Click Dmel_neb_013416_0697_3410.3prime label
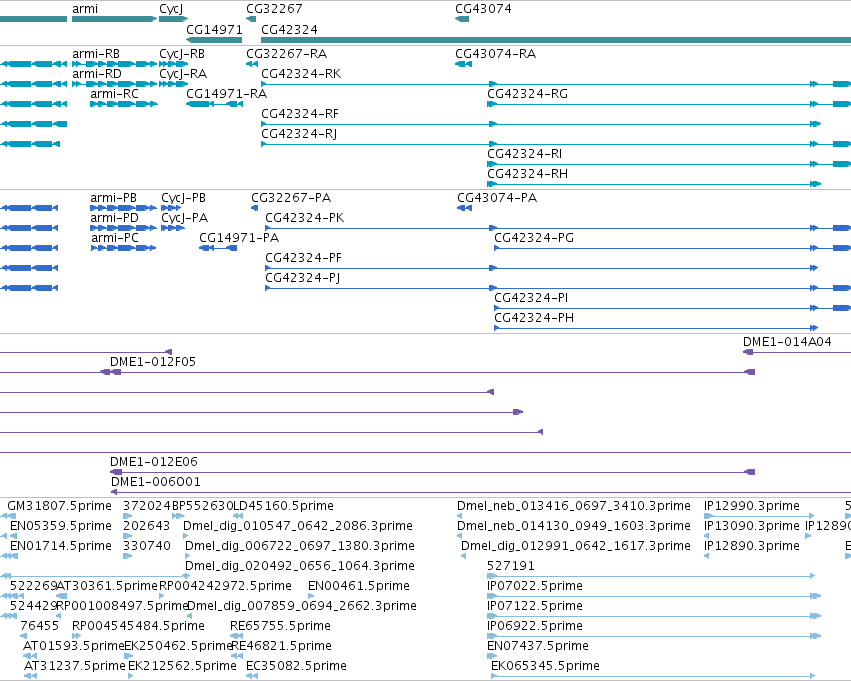 point(574,507)
